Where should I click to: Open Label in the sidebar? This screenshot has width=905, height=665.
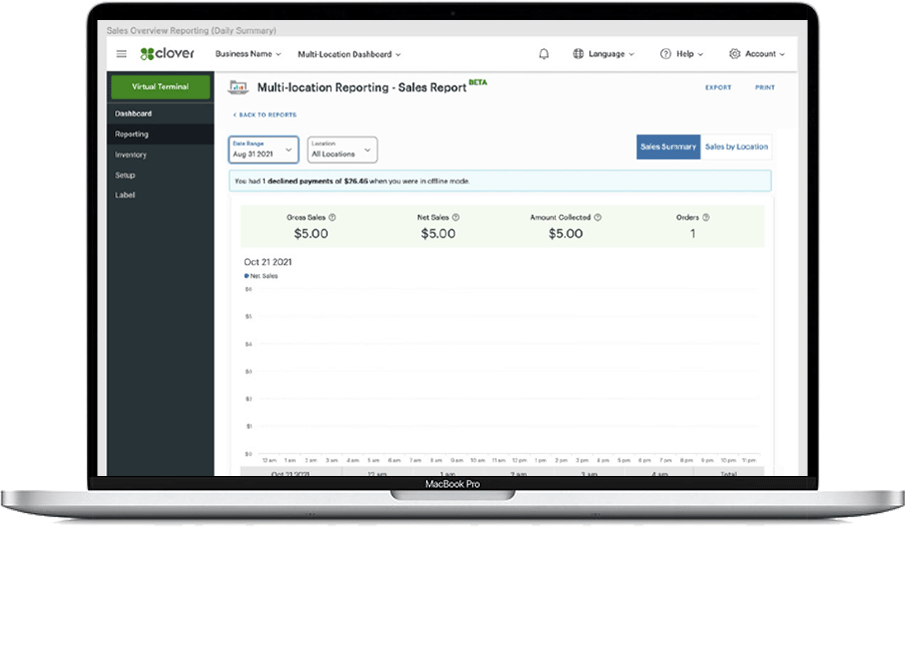(160, 195)
